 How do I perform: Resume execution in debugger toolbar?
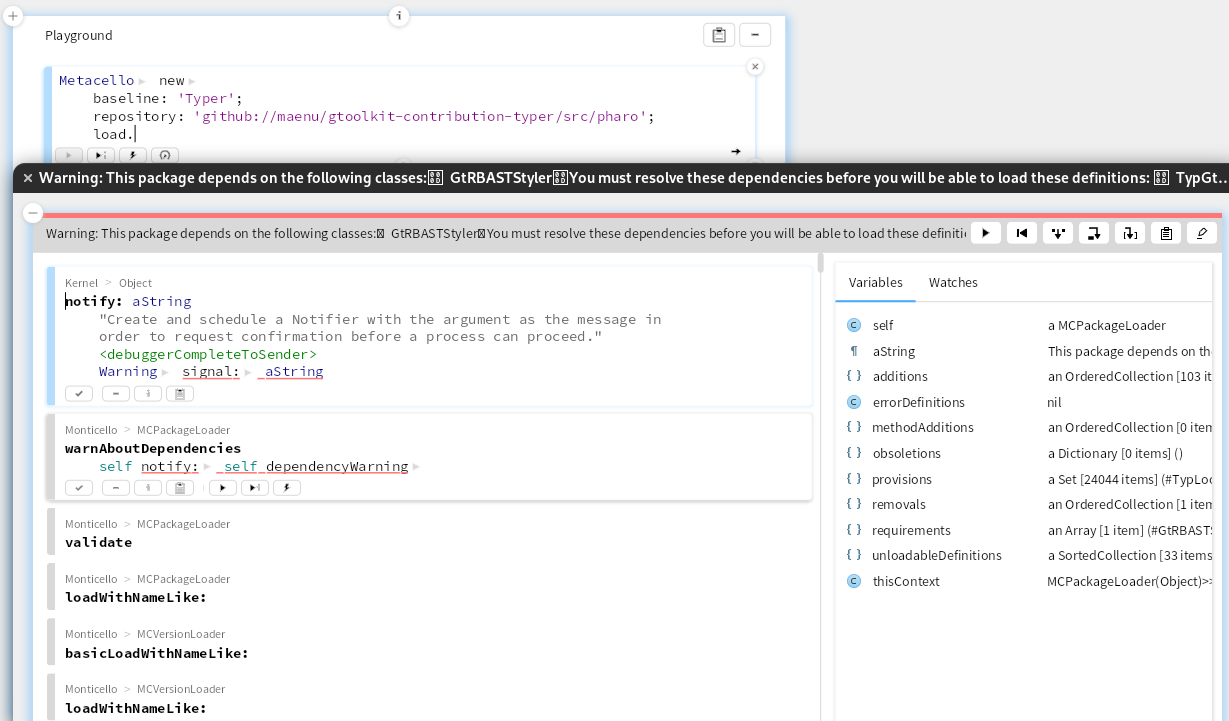(985, 233)
